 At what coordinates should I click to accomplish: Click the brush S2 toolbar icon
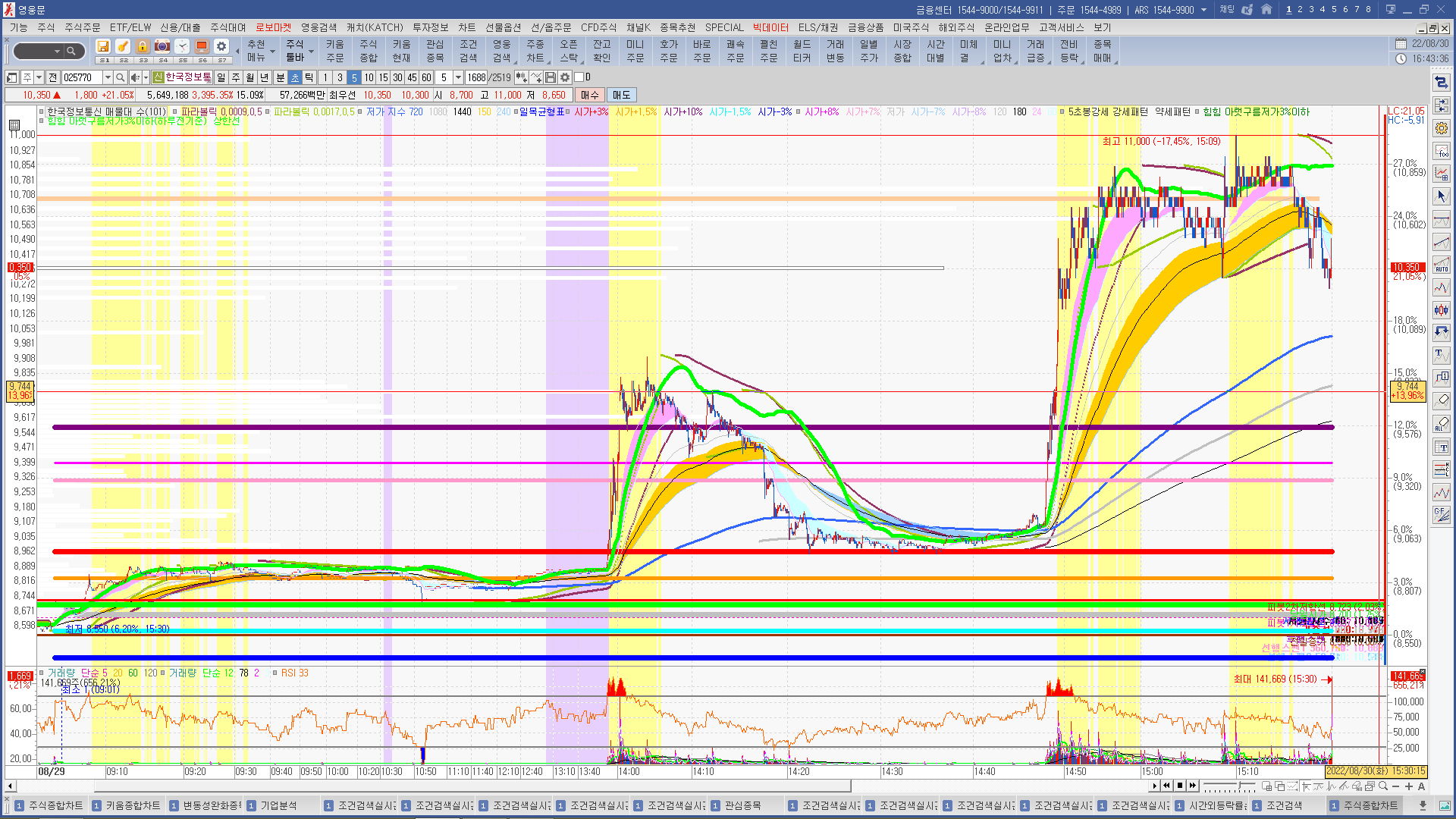(x=123, y=47)
